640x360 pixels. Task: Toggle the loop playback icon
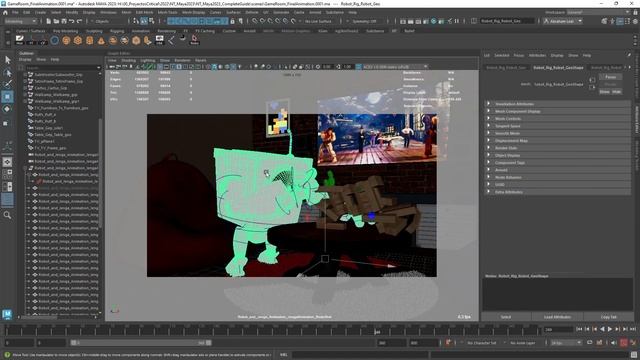pyautogui.click(x=589, y=343)
